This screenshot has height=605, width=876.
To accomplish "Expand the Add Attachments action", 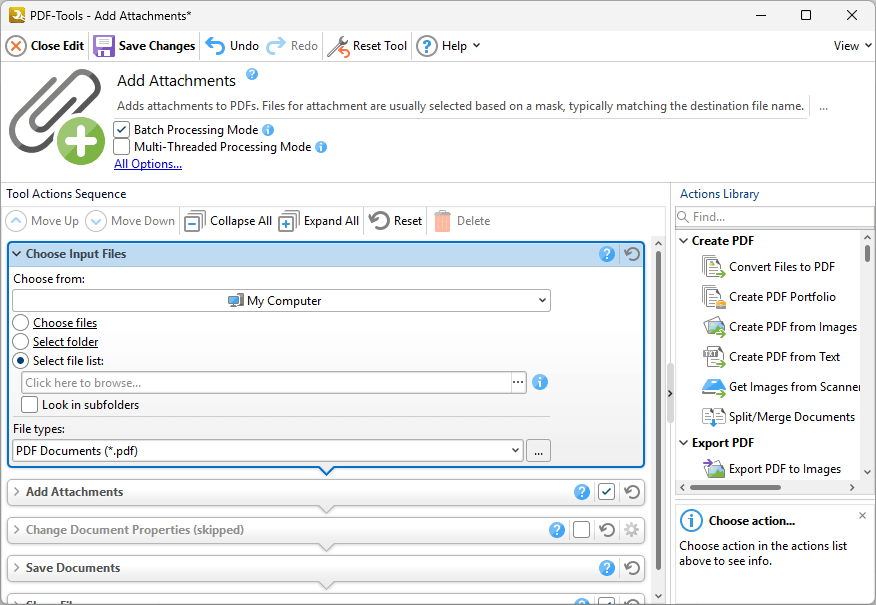I will click(x=17, y=492).
